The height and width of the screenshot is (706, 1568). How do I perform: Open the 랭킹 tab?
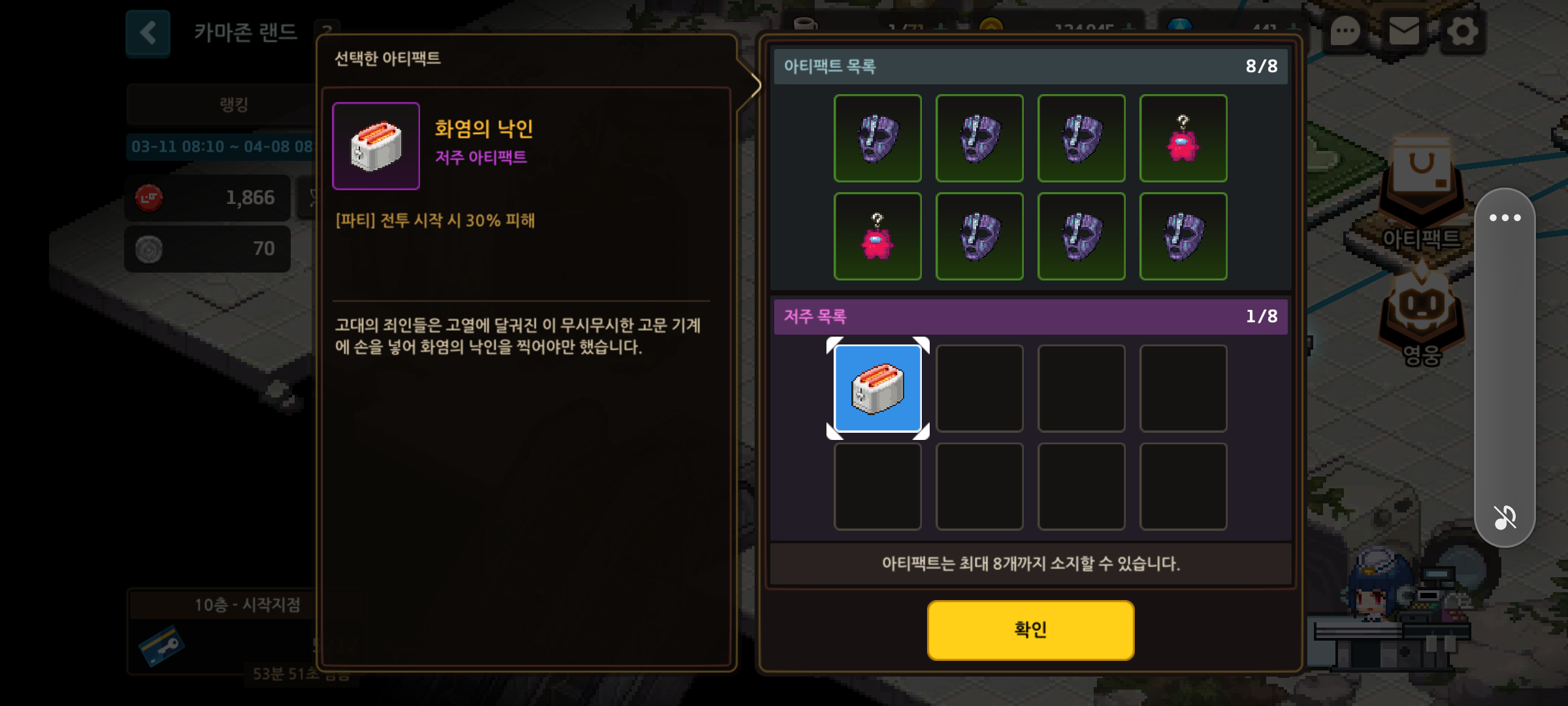(234, 104)
